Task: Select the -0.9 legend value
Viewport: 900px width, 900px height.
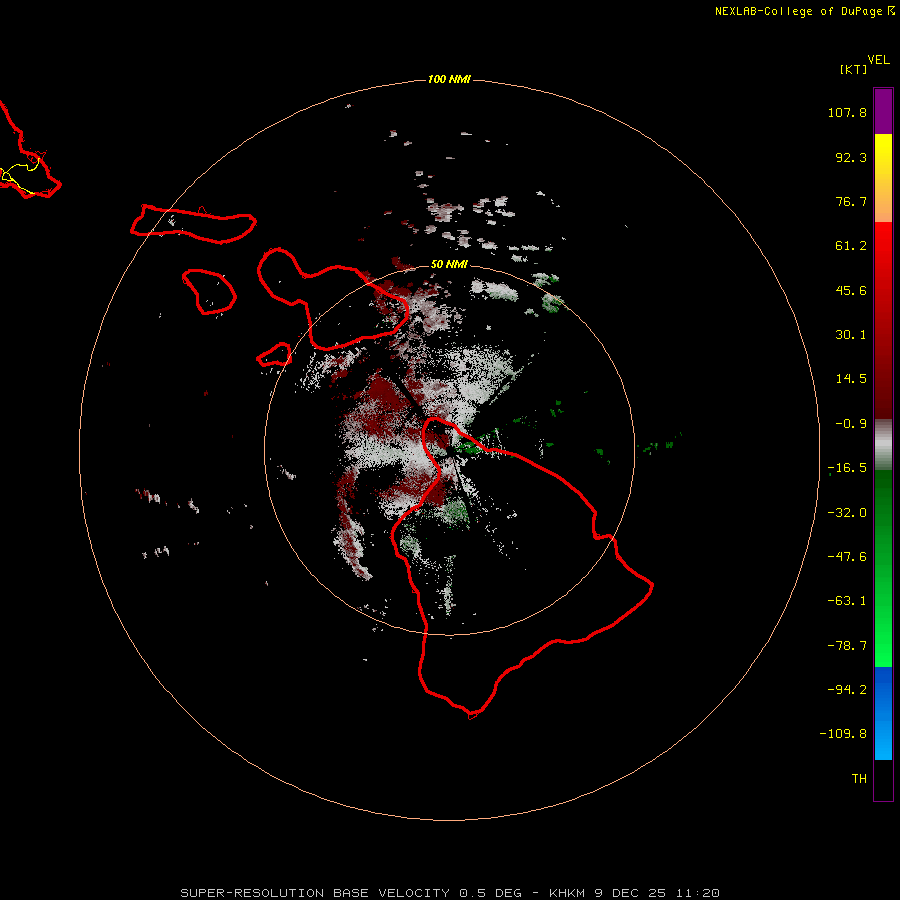Action: coord(851,424)
